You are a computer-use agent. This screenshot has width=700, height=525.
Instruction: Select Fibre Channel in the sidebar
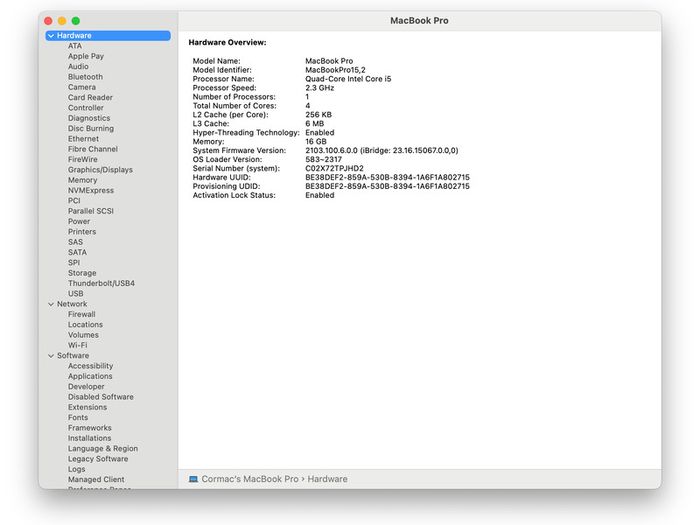pyautogui.click(x=93, y=149)
